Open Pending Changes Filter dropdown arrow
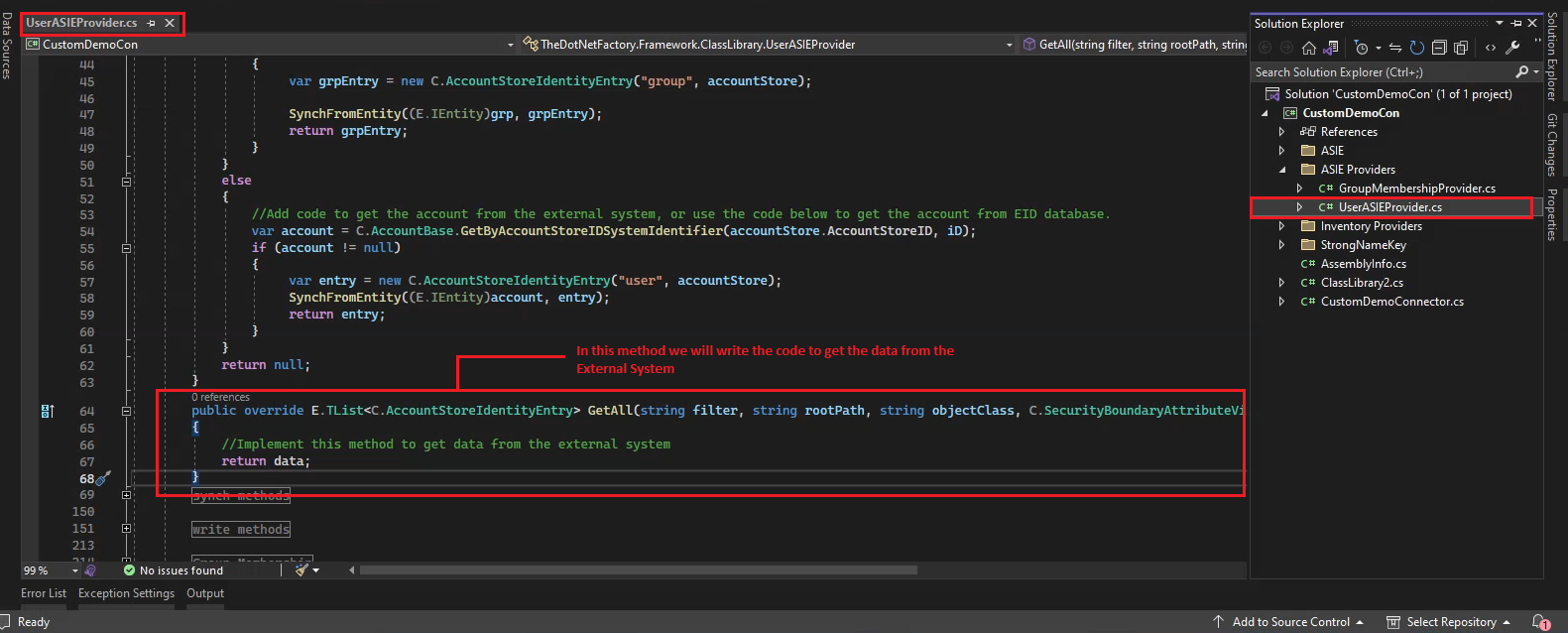1568x633 pixels. pos(1378,48)
